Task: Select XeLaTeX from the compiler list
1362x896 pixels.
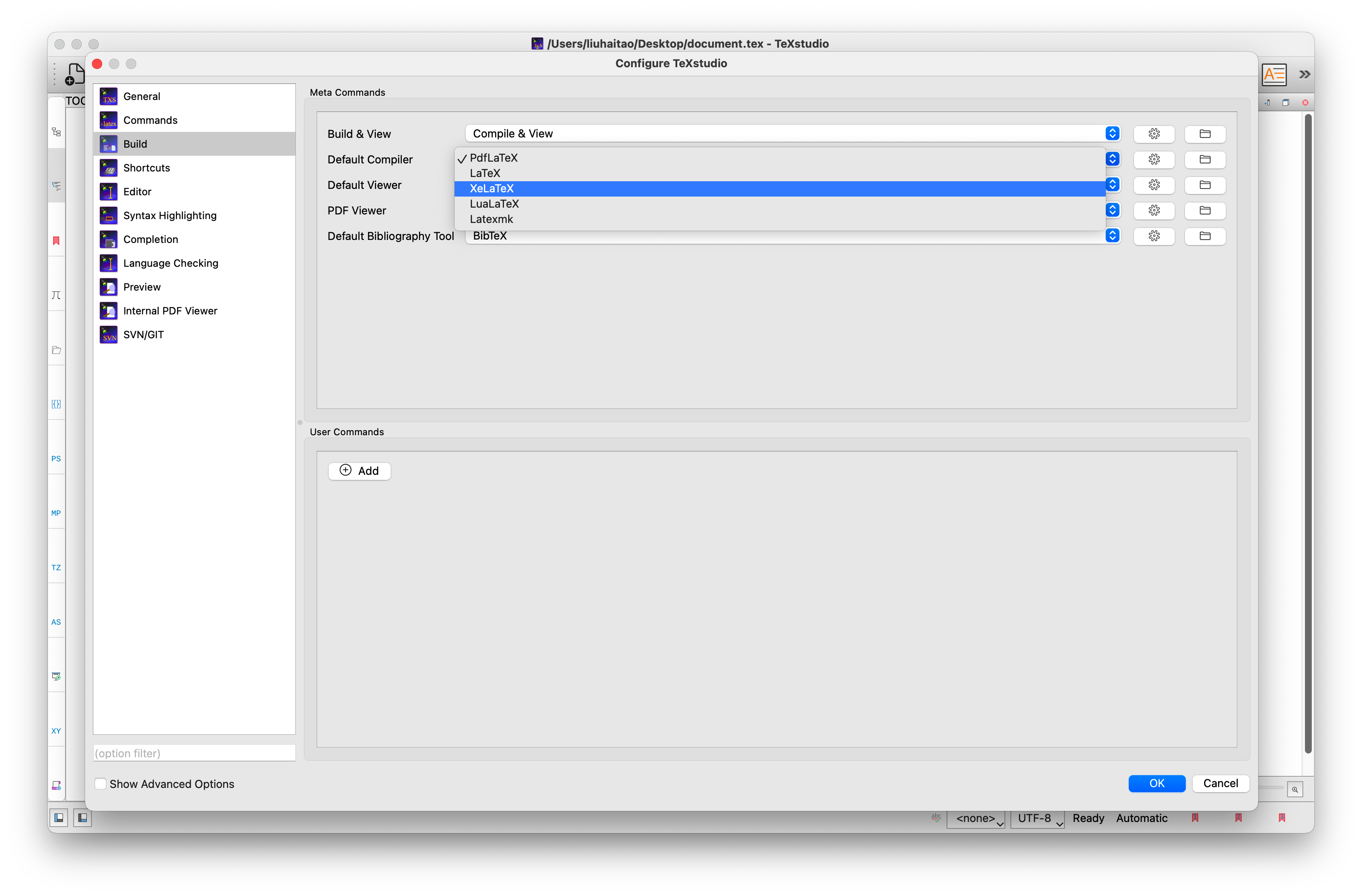Action: (x=779, y=188)
